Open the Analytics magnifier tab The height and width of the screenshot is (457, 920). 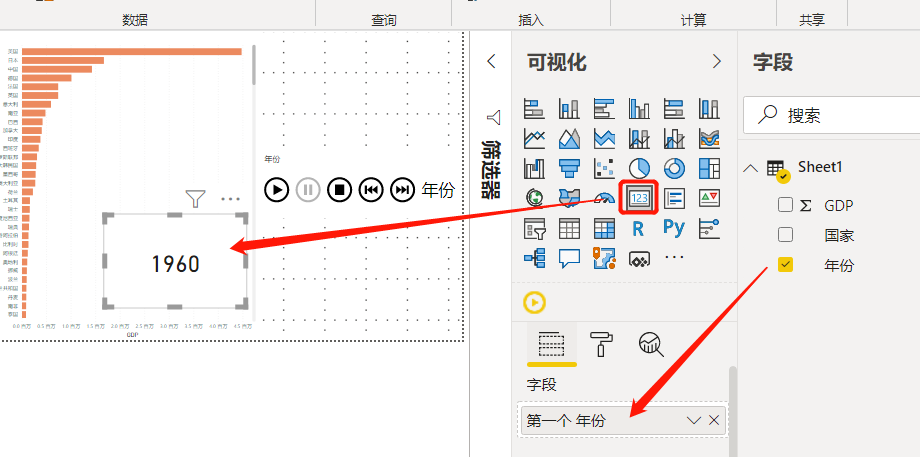[x=651, y=344]
